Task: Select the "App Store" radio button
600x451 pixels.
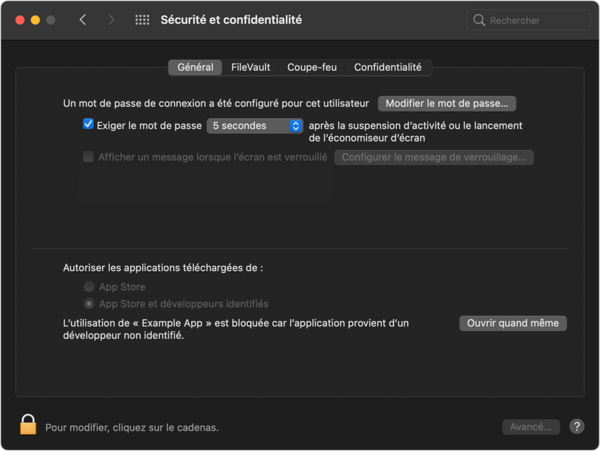Action: tap(89, 287)
